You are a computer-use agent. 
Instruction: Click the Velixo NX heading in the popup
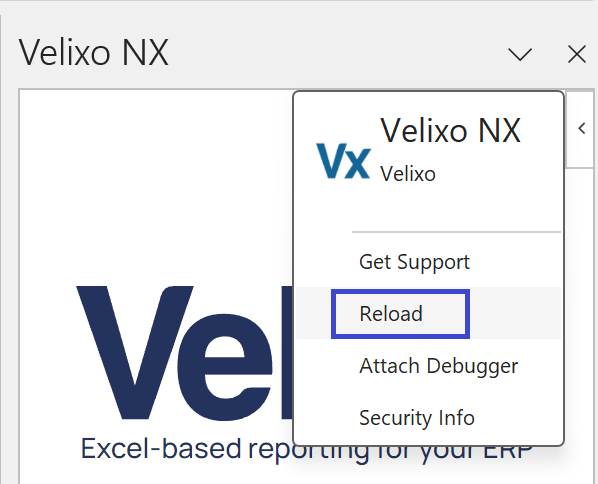point(450,131)
